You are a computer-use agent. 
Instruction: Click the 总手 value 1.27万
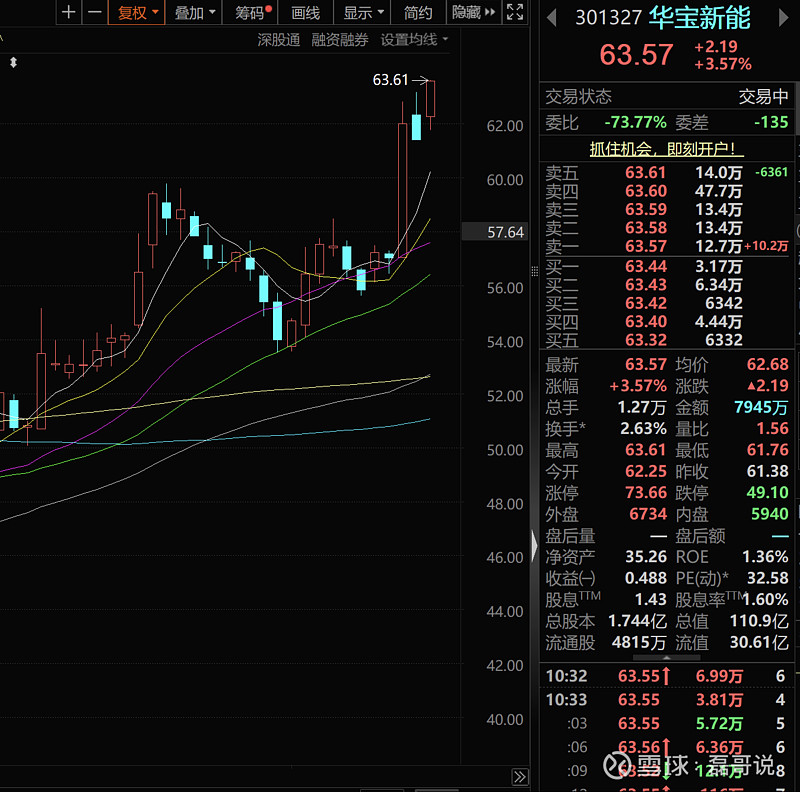click(642, 407)
